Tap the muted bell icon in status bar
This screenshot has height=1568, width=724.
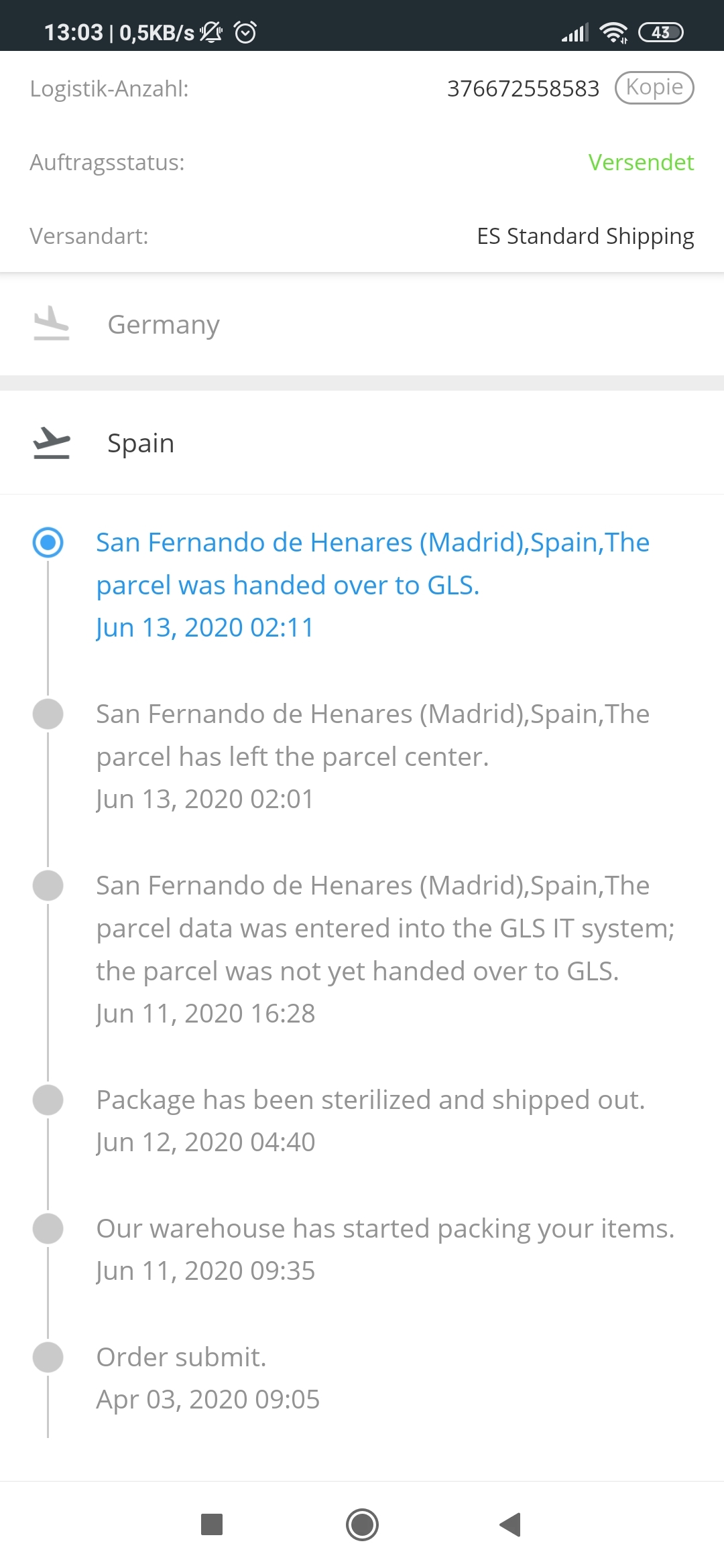point(211,32)
